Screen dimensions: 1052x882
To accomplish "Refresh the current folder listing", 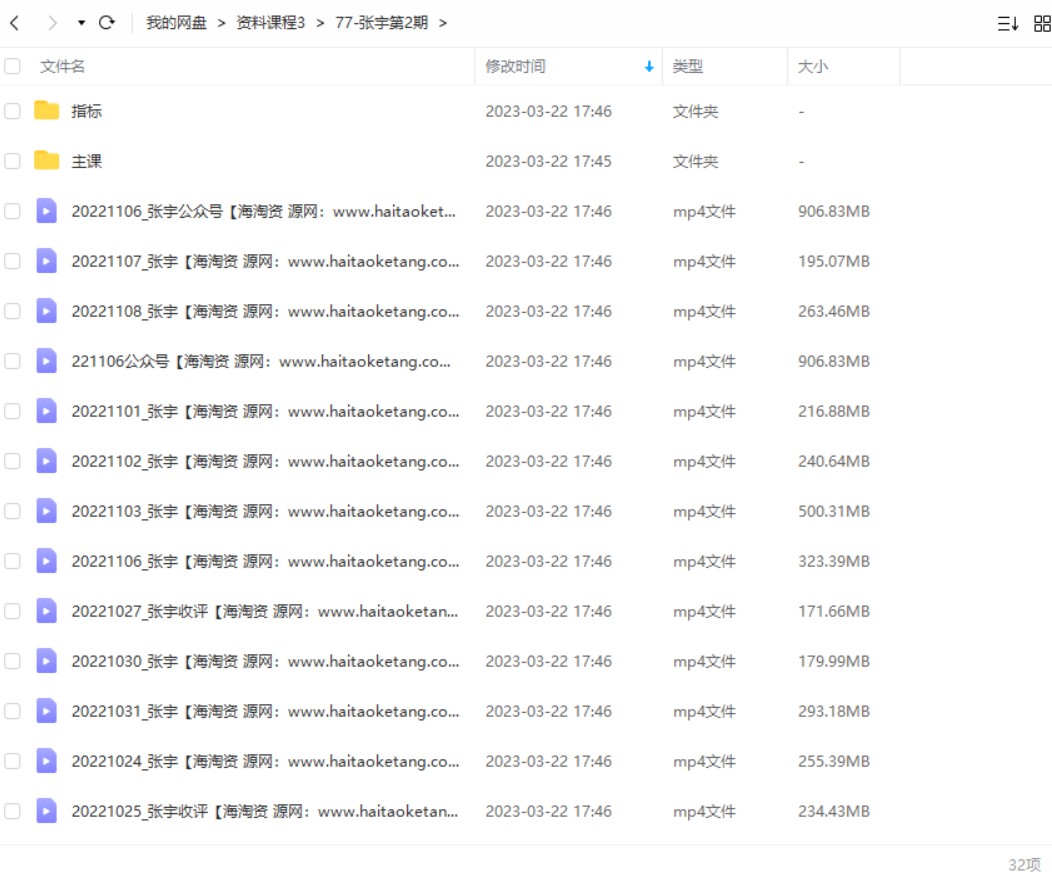I will [107, 23].
